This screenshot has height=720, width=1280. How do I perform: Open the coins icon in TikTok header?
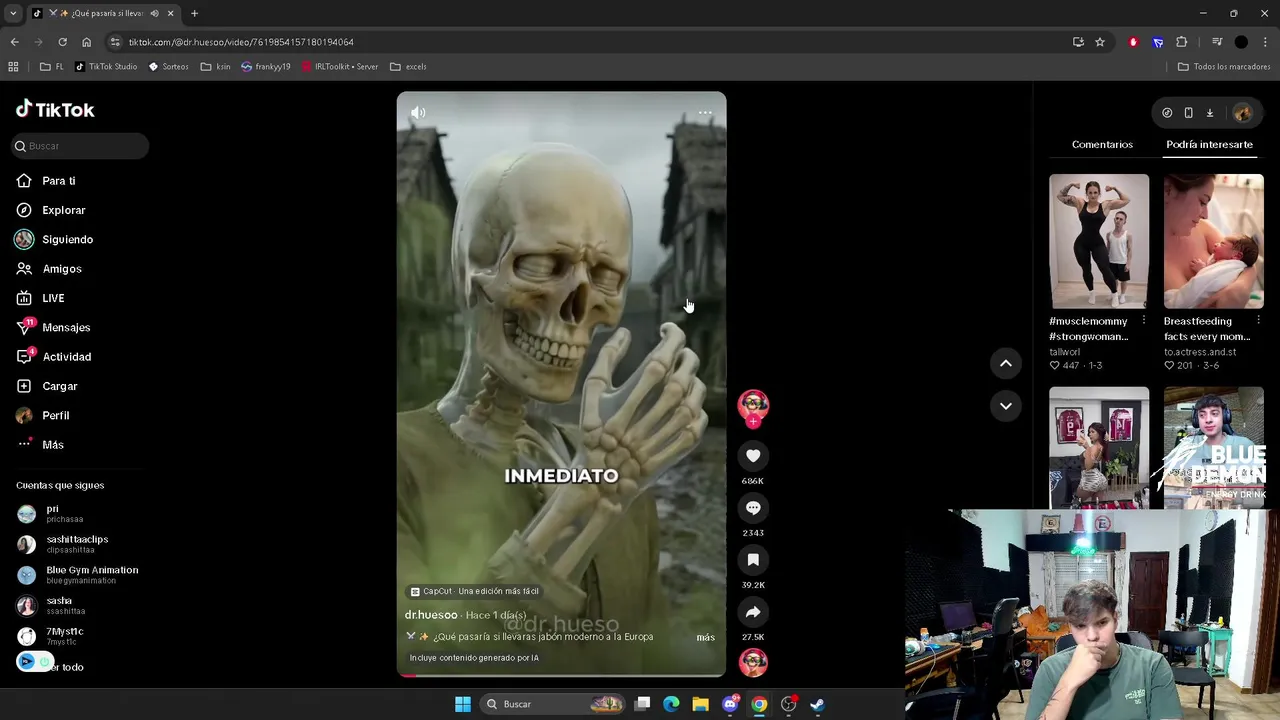tap(1167, 113)
